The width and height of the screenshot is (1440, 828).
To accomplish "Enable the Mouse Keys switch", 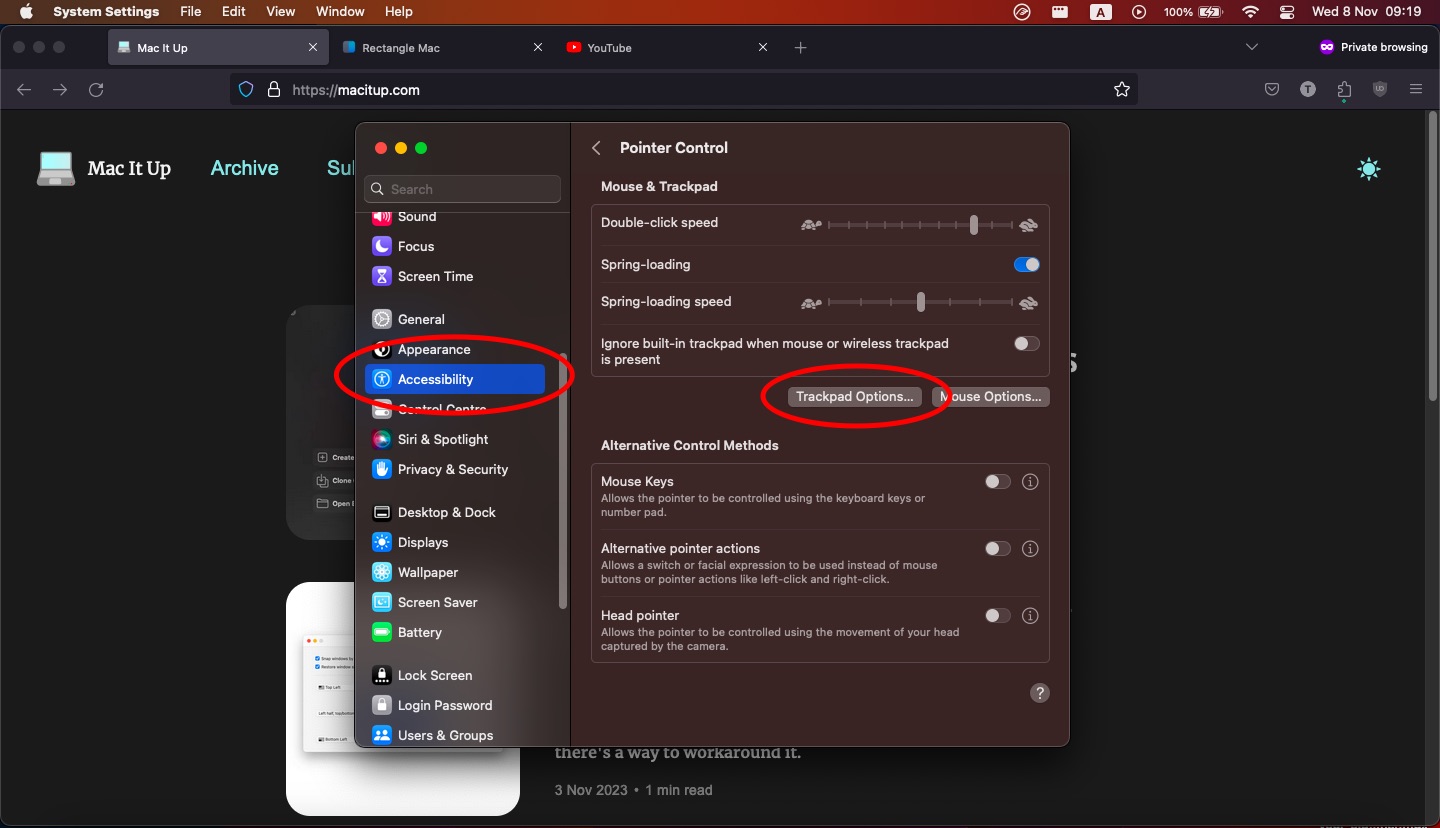I will (997, 482).
